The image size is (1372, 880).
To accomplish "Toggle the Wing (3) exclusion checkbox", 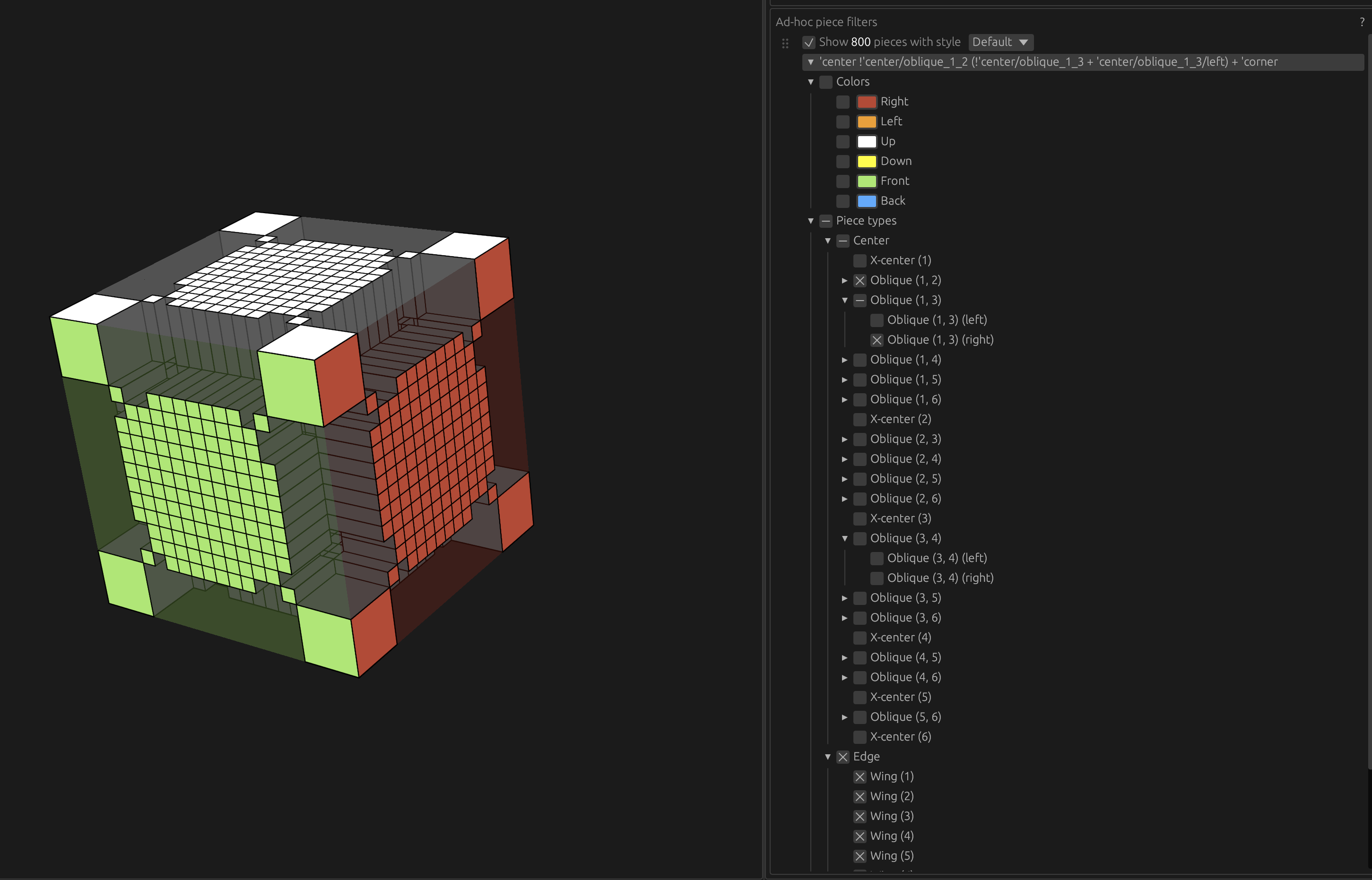I will pos(860,816).
